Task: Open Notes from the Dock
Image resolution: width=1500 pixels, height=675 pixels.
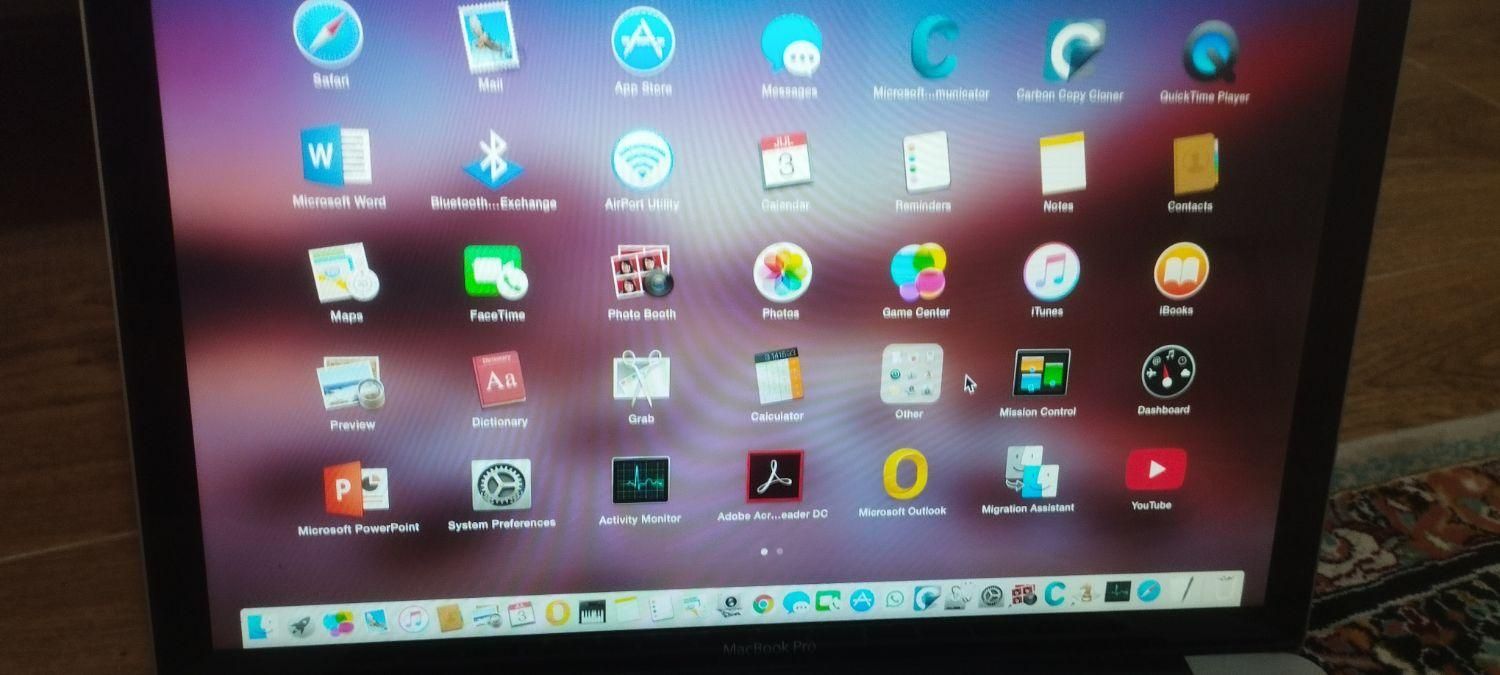Action: (x=626, y=609)
